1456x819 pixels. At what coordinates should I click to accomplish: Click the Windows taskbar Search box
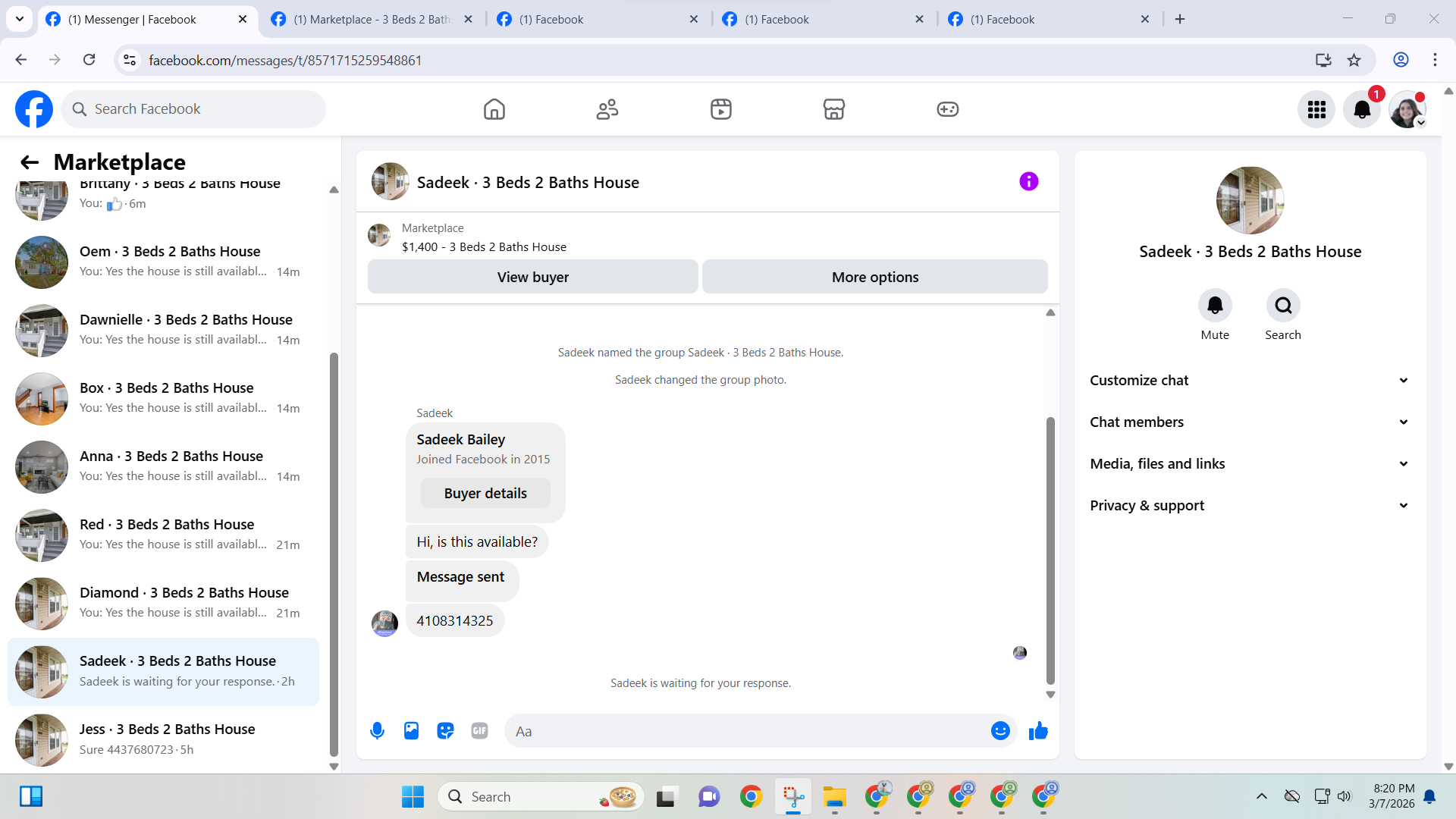pos(541,796)
